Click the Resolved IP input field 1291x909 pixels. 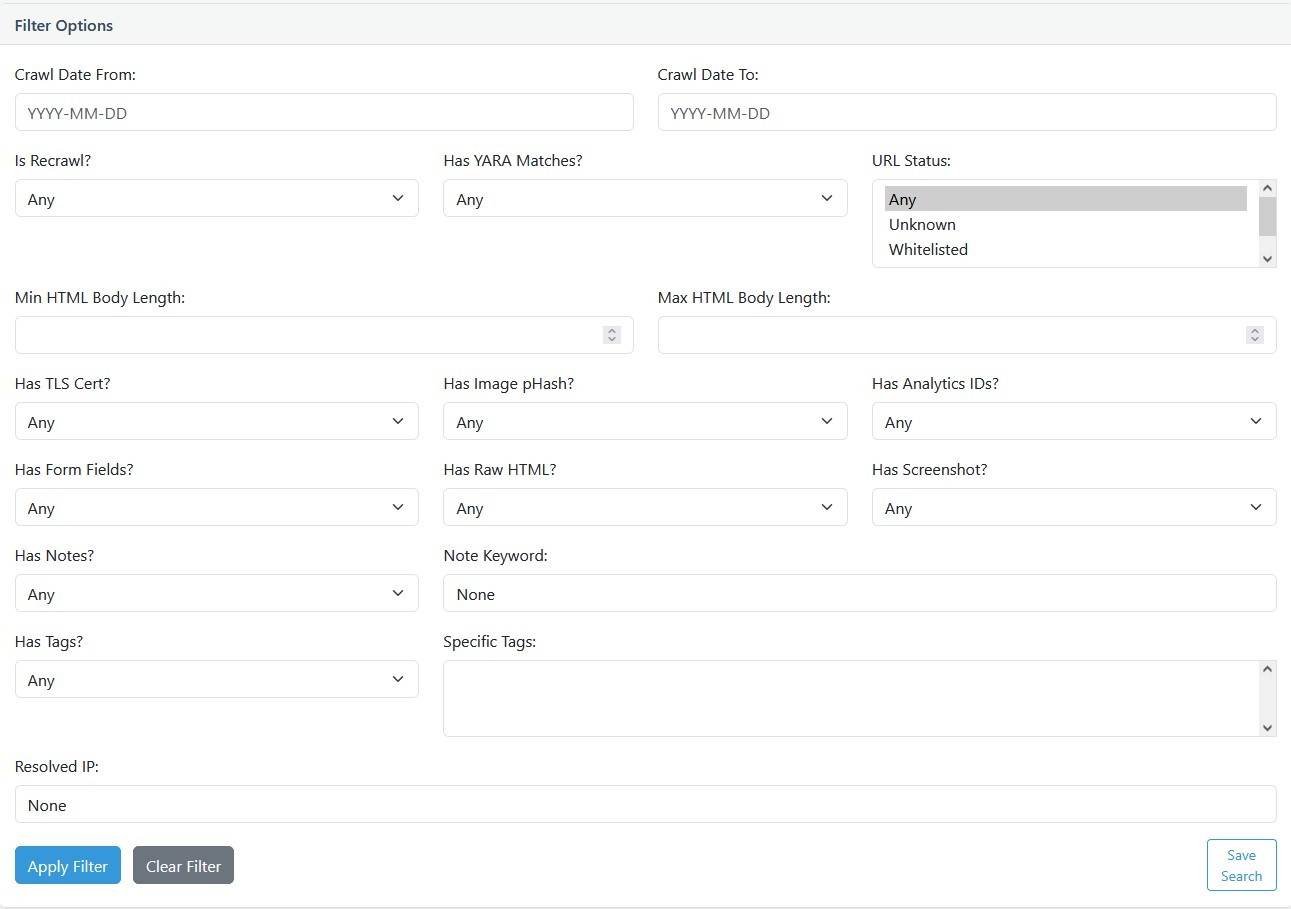tap(646, 804)
